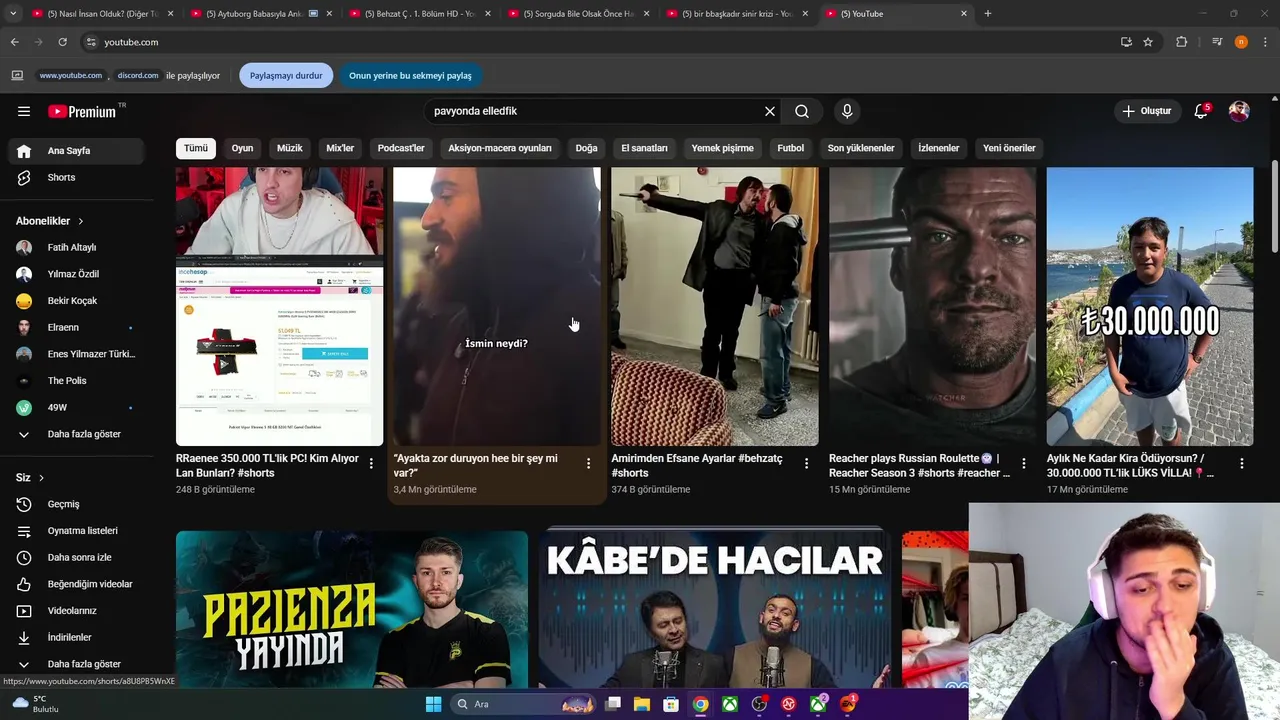Select the Tümü filter chip
The height and width of the screenshot is (720, 1280).
point(196,148)
